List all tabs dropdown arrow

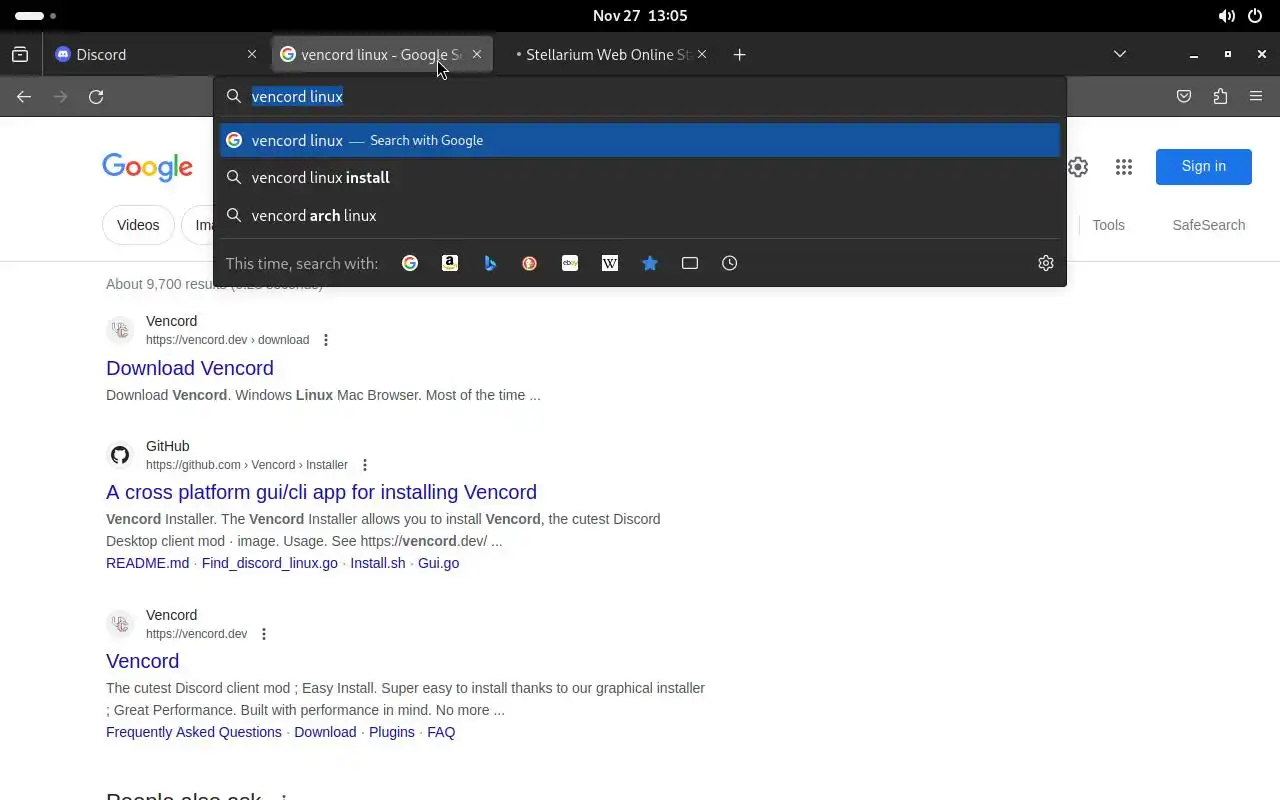[1120, 55]
